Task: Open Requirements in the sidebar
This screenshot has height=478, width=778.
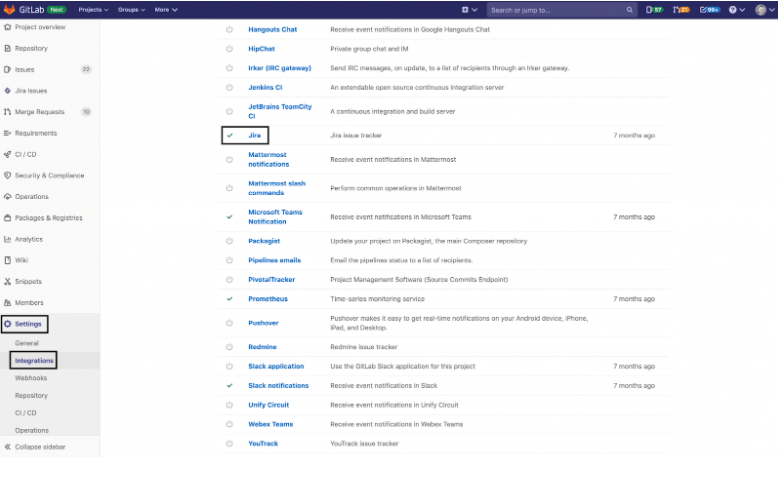Action: [30, 133]
